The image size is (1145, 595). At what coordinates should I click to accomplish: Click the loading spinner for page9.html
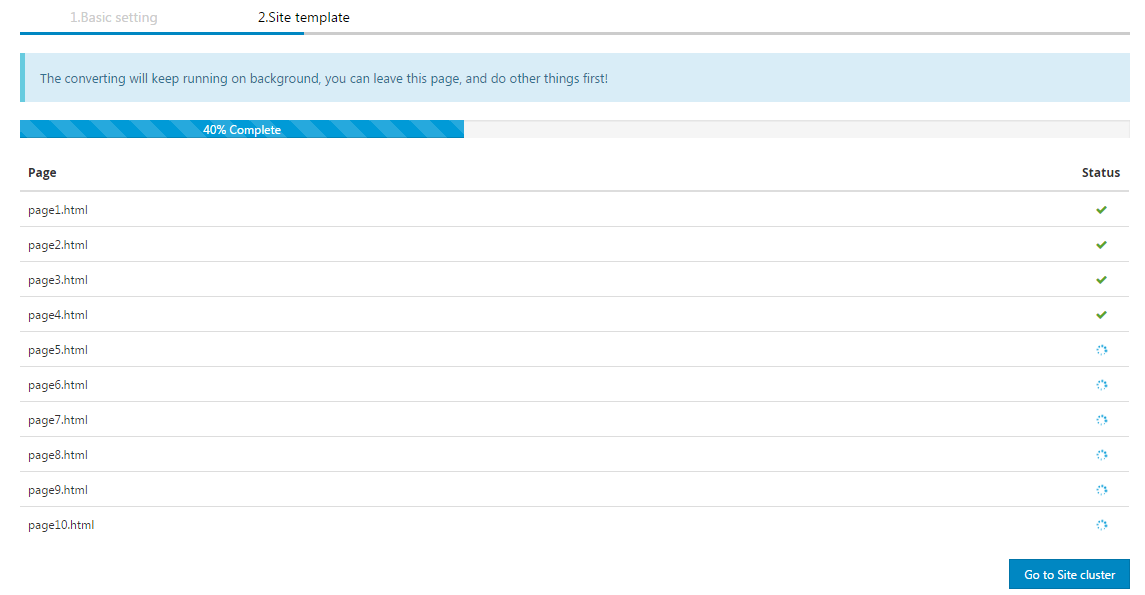coord(1101,490)
